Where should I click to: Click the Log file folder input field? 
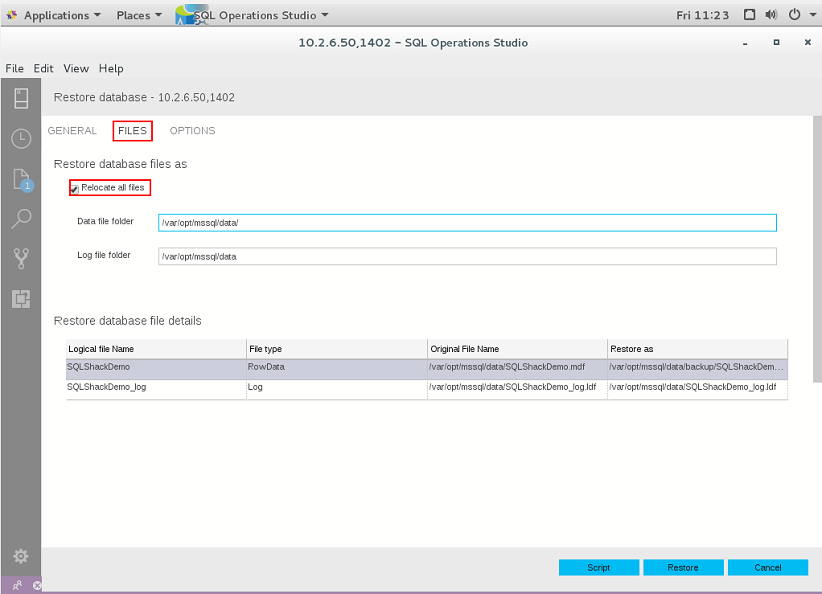pos(467,256)
